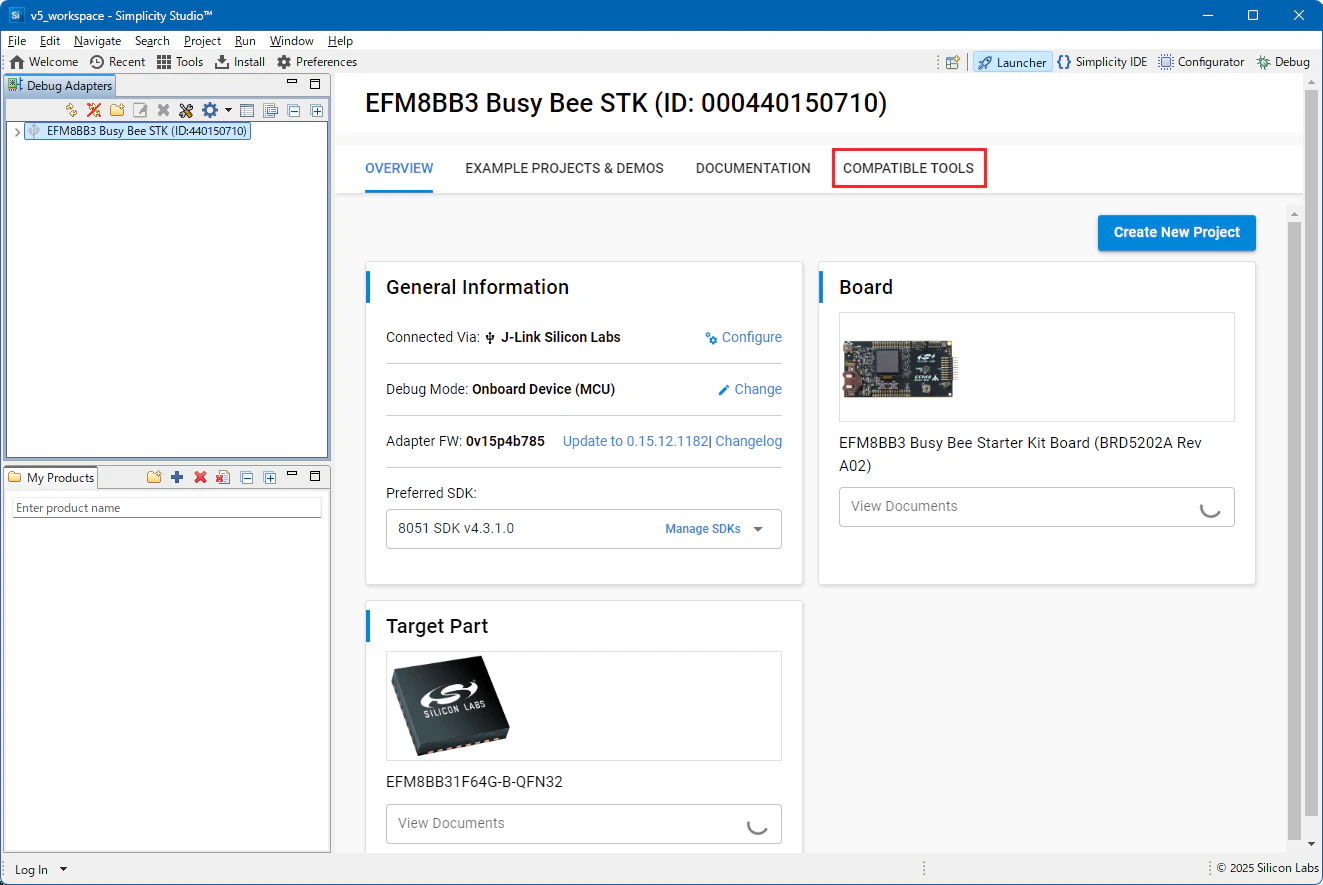Click the new folder icon in Debug Adapters toolbar
Viewport: 1323px width, 885px height.
[x=117, y=110]
